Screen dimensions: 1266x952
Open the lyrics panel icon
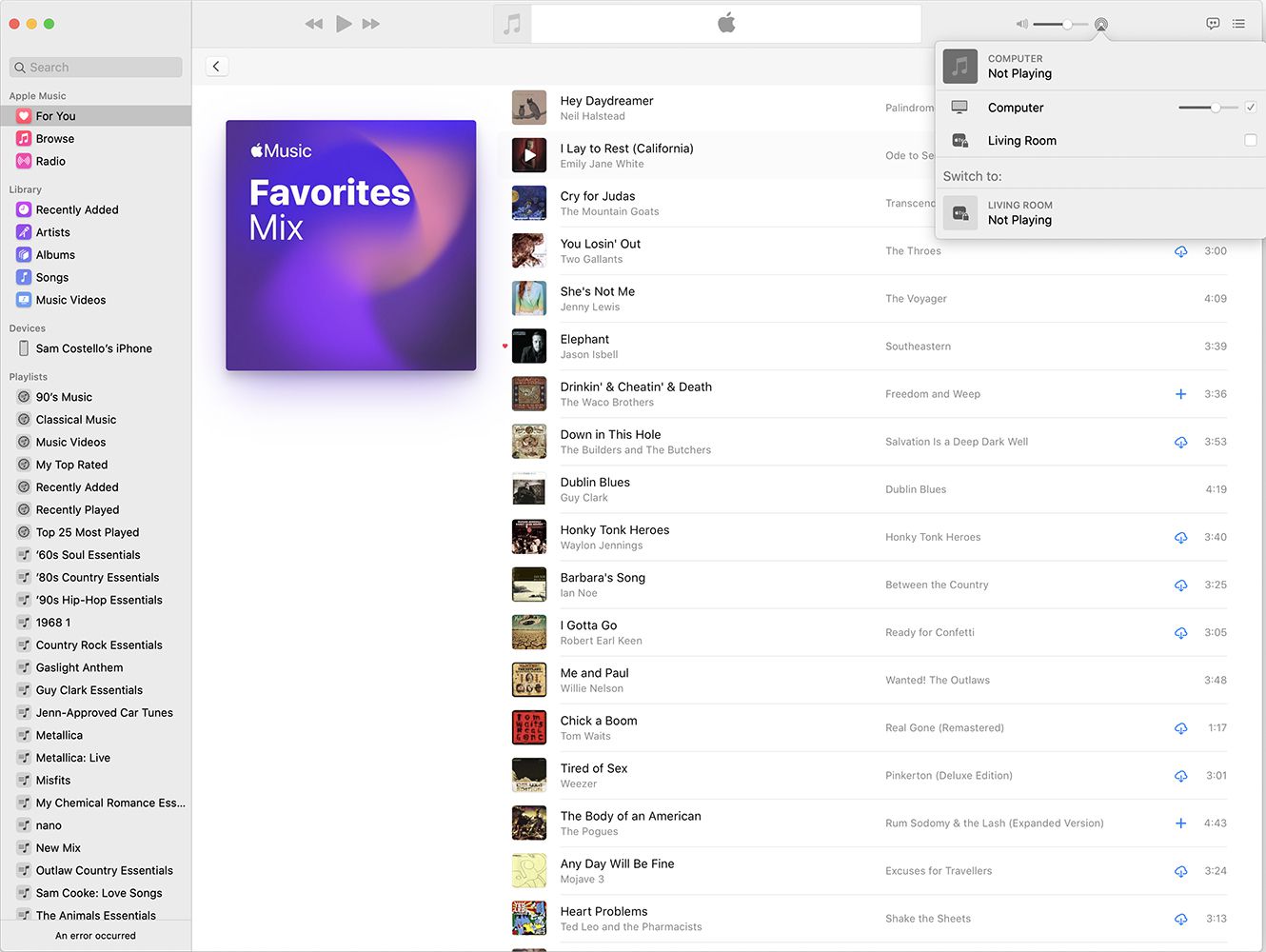pyautogui.click(x=1213, y=24)
